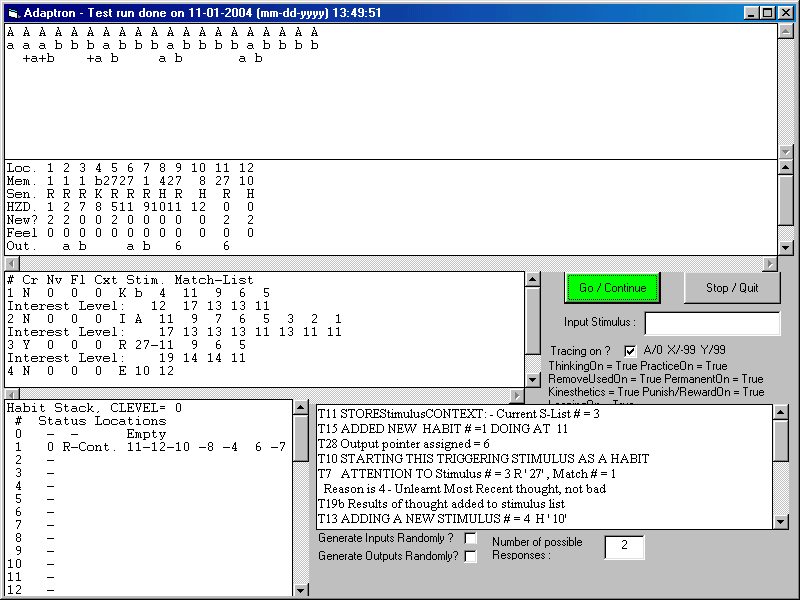800x600 pixels.
Task: Select the 'T13 ADDING A NEW STIMULUS' line
Action: 442,519
